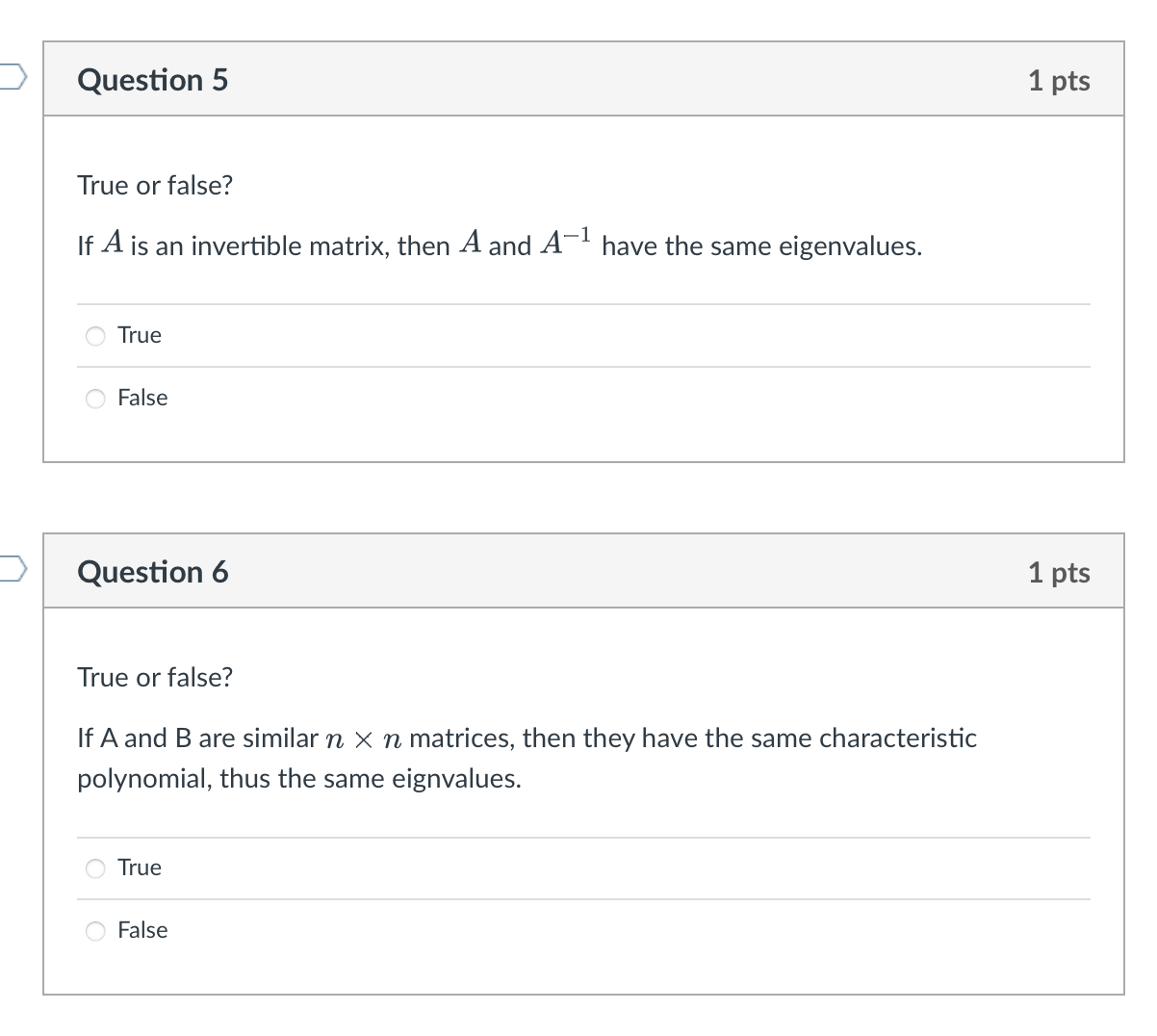Click the False answer label under Question 6
Viewport: 1157px width, 1036px height.
(x=142, y=930)
